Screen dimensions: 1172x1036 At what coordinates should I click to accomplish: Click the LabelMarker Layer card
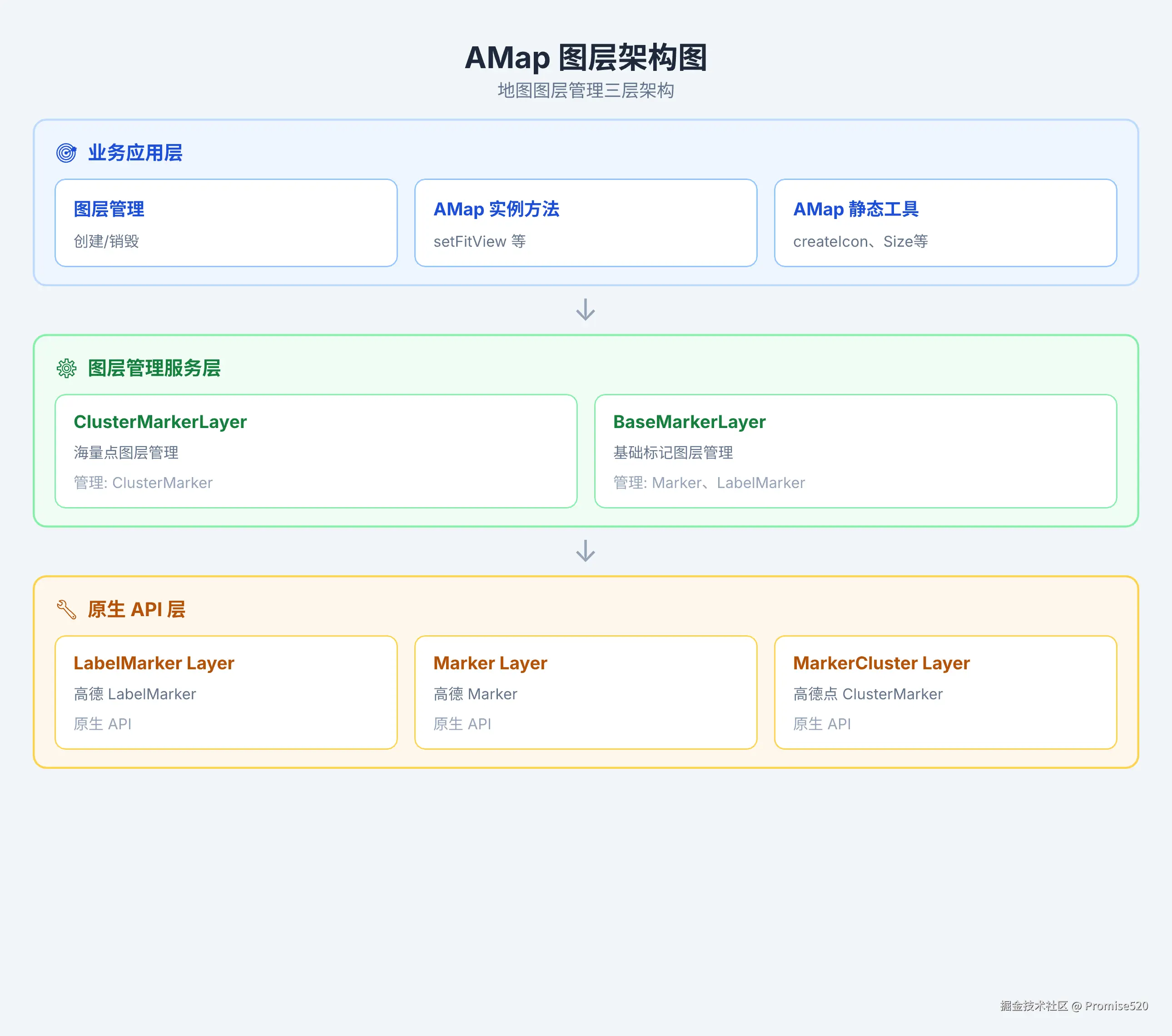click(226, 692)
